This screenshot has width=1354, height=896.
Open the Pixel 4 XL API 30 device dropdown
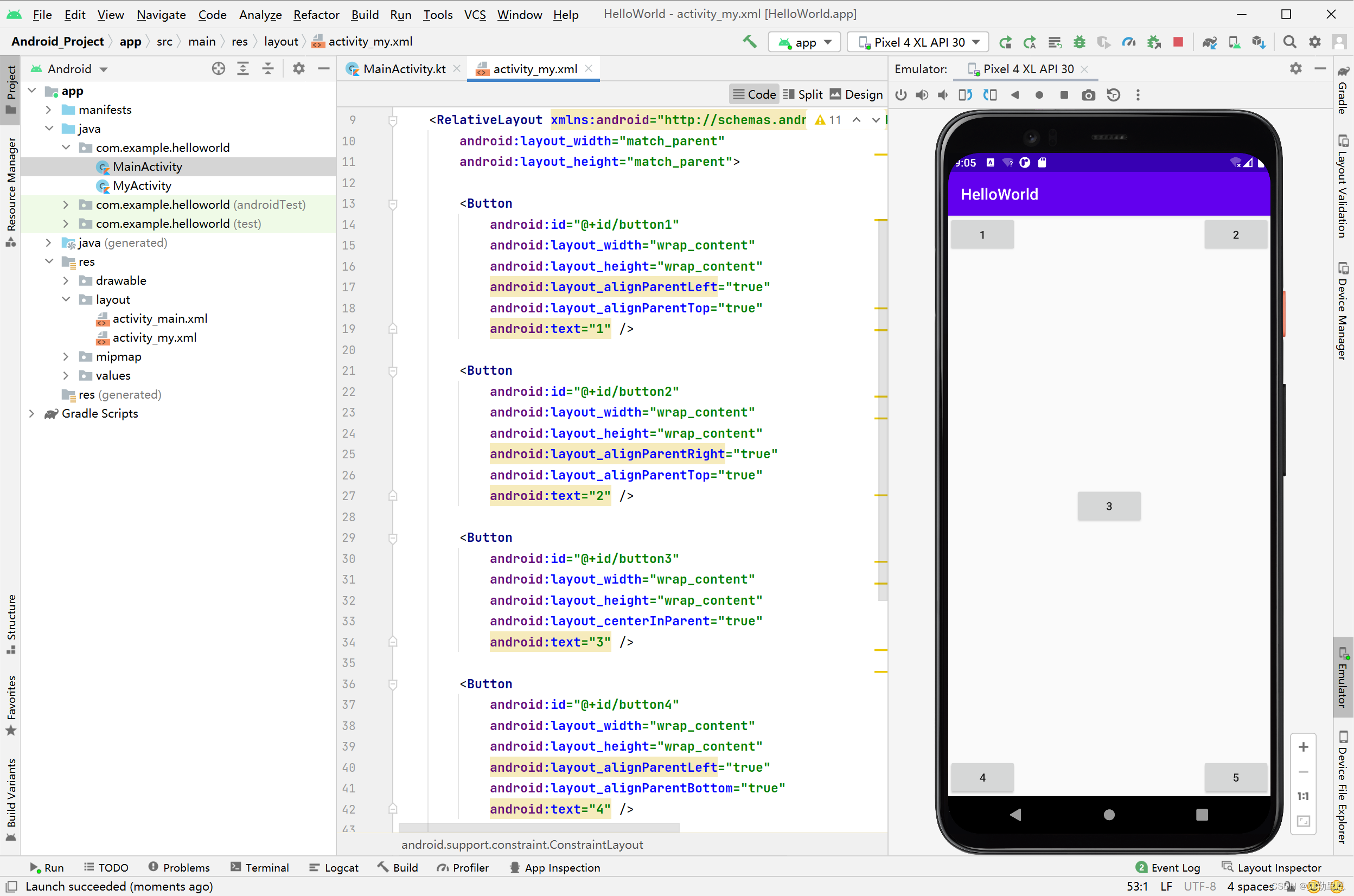click(x=919, y=42)
